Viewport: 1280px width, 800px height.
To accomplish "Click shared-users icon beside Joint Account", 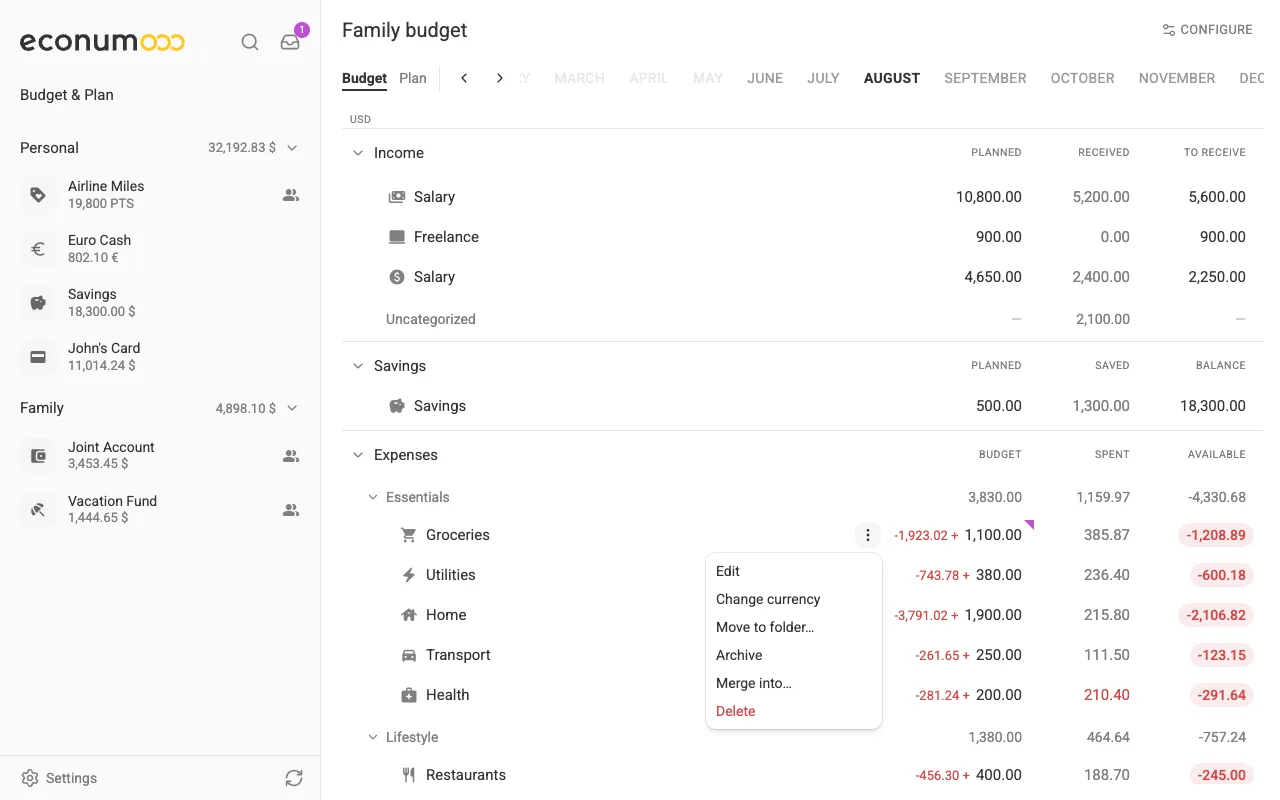I will (x=291, y=456).
